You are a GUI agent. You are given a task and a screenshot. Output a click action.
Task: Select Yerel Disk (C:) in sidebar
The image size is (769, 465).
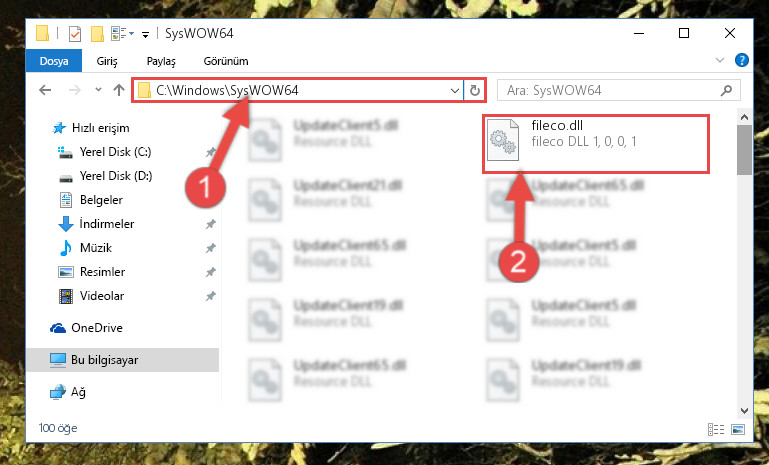click(115, 152)
